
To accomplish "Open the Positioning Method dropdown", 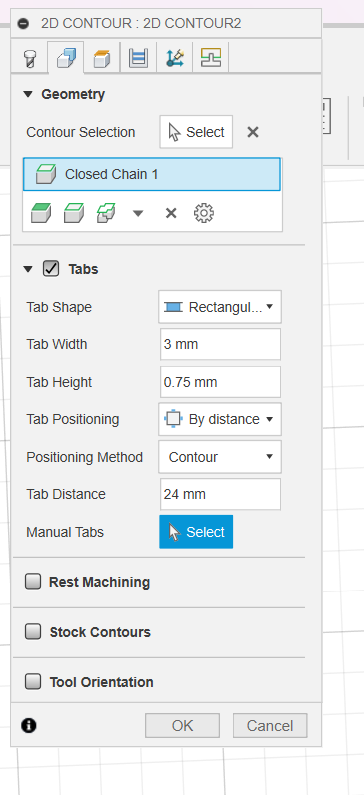I will [x=220, y=457].
